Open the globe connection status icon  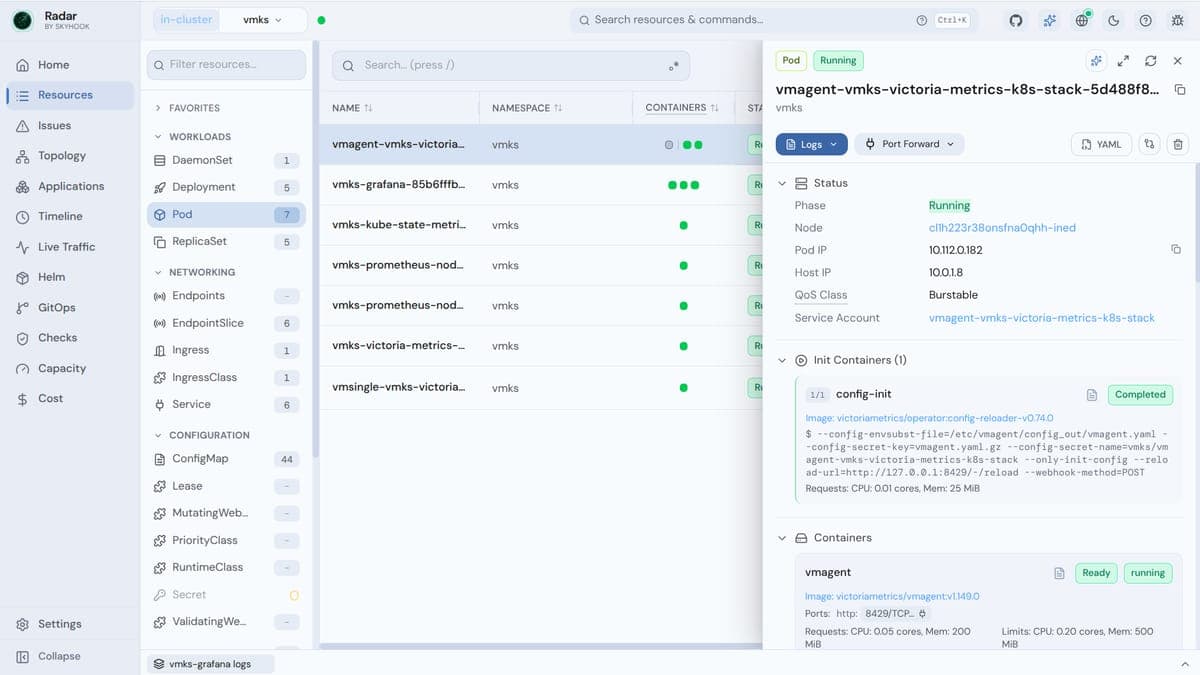[x=1082, y=20]
